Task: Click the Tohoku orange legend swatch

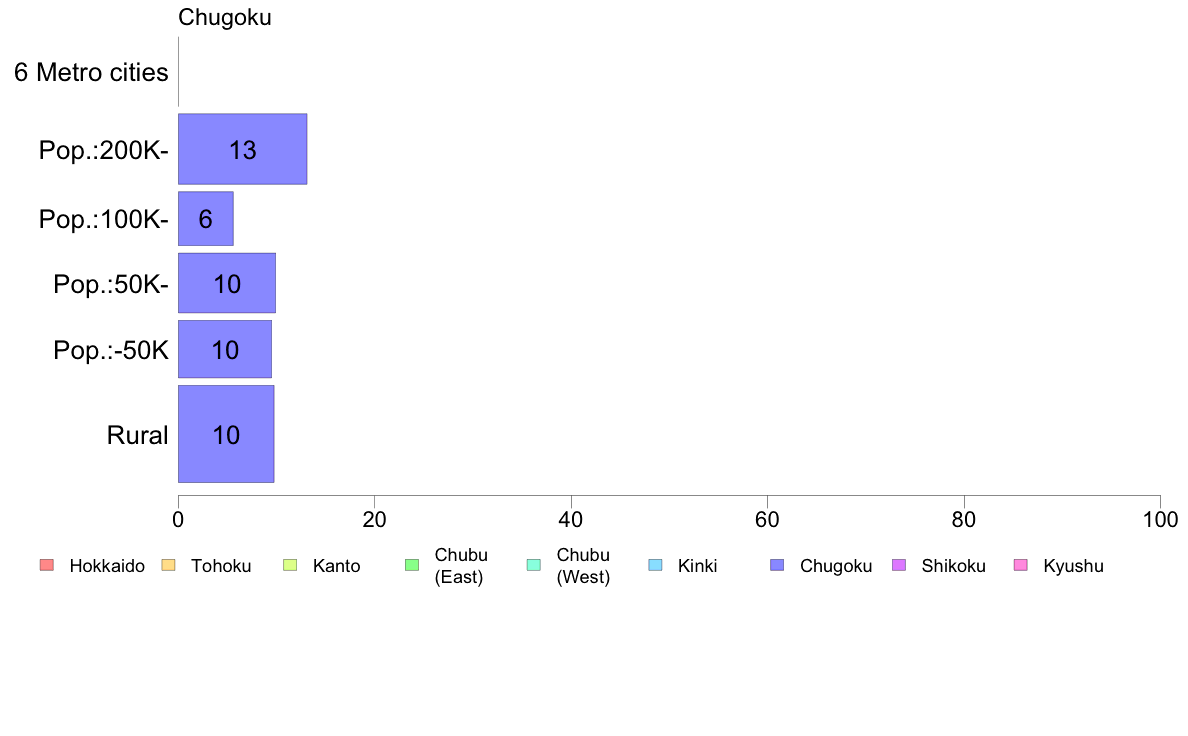Action: (169, 565)
